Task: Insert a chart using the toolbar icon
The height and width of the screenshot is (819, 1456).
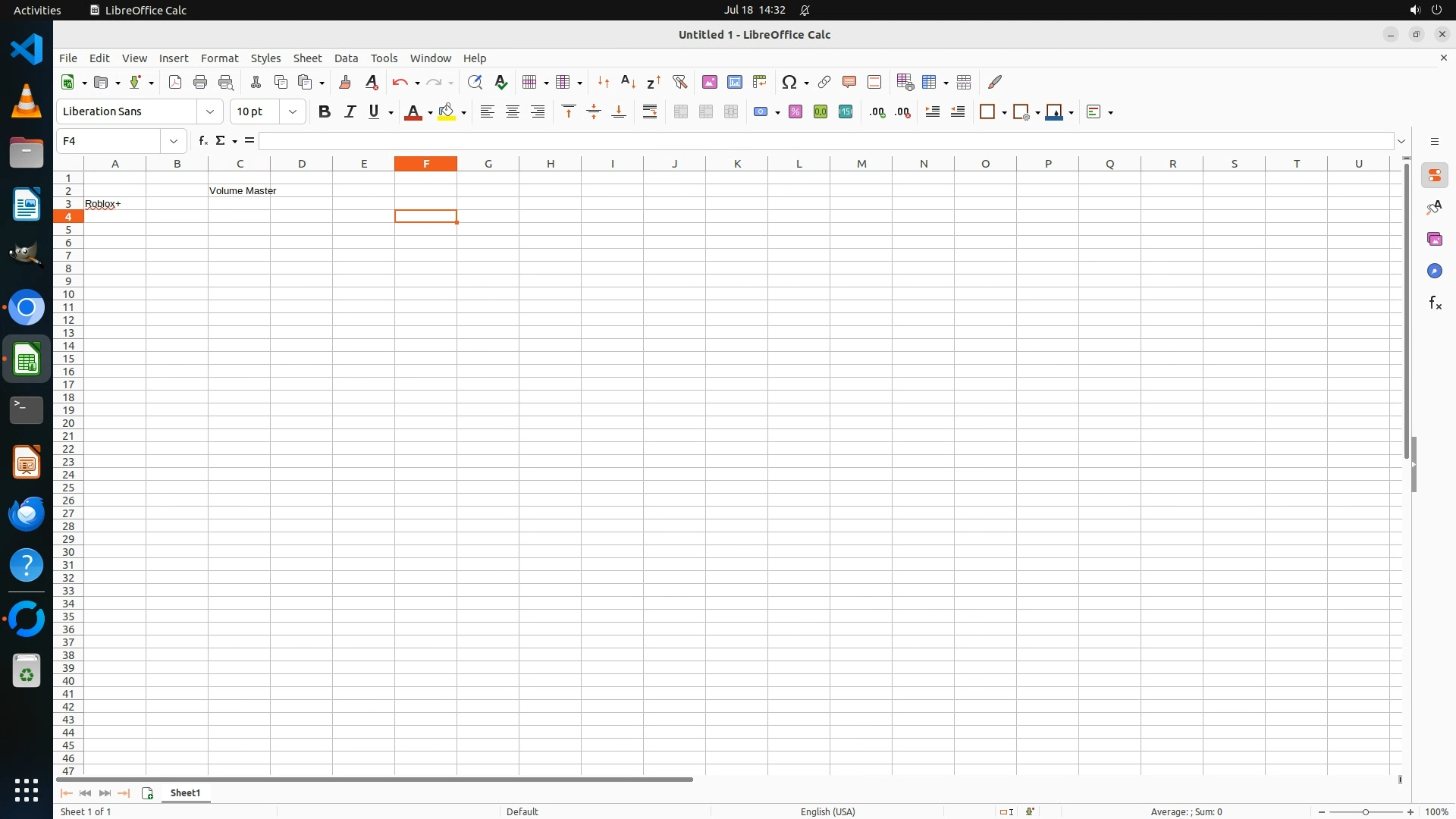Action: (x=734, y=82)
